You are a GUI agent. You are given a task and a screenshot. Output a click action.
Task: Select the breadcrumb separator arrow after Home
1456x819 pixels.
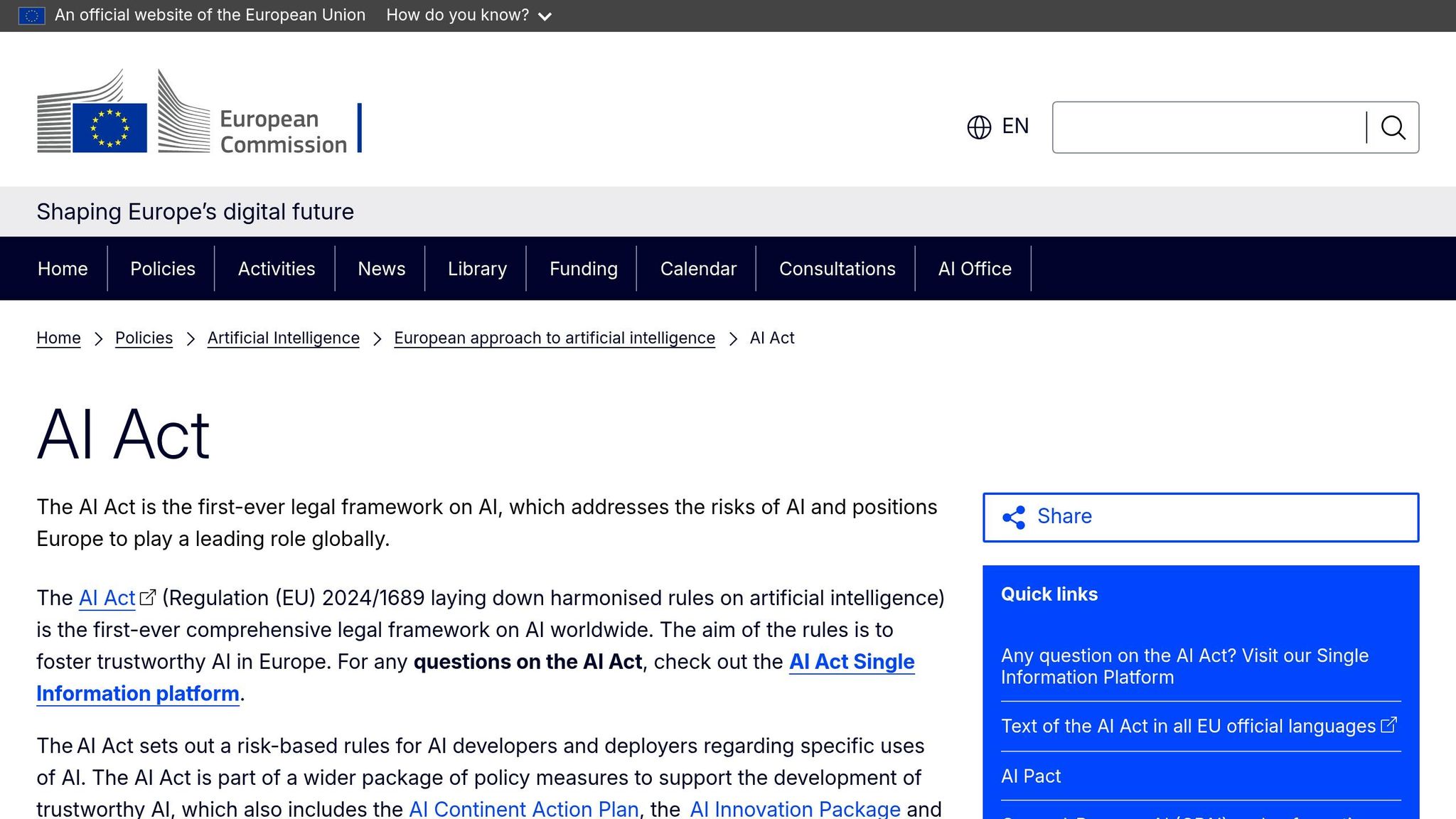point(99,339)
